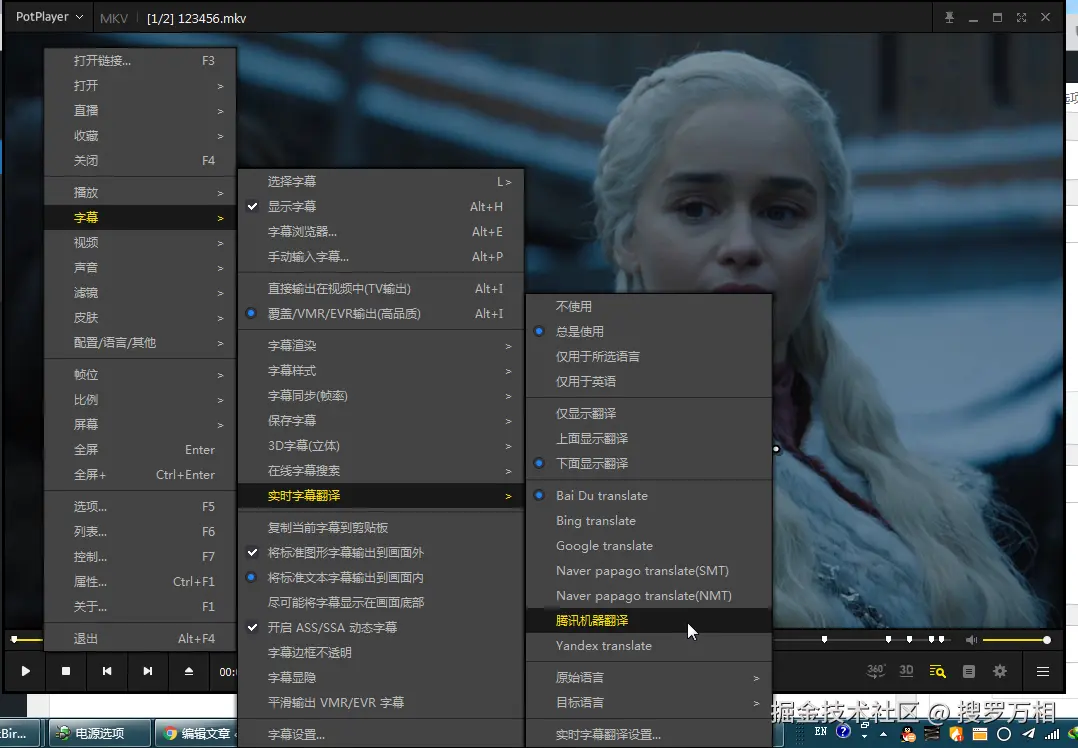The width and height of the screenshot is (1078, 748).
Task: Click the hamburger menu icon in player
Action: pos(1043,671)
